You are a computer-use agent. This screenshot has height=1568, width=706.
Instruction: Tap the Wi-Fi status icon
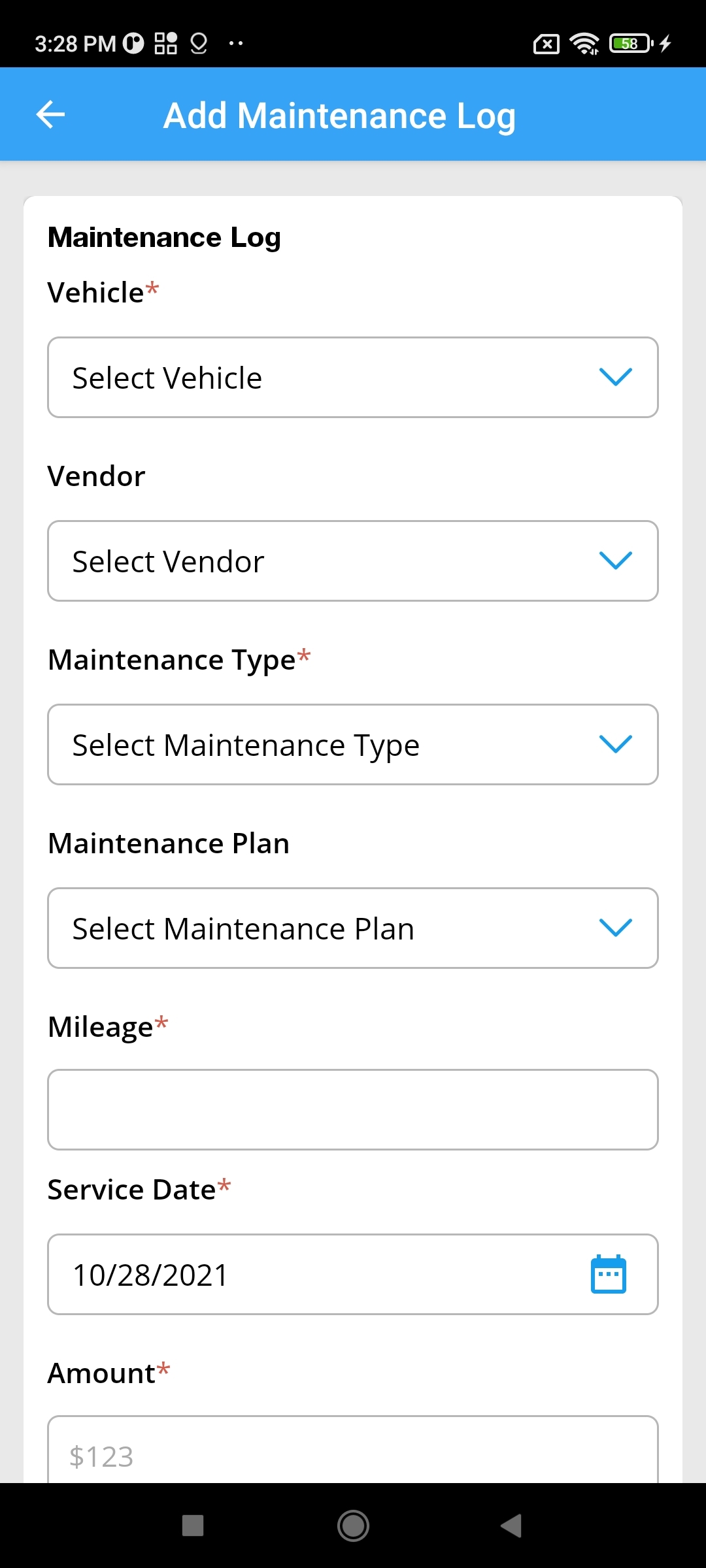[584, 44]
